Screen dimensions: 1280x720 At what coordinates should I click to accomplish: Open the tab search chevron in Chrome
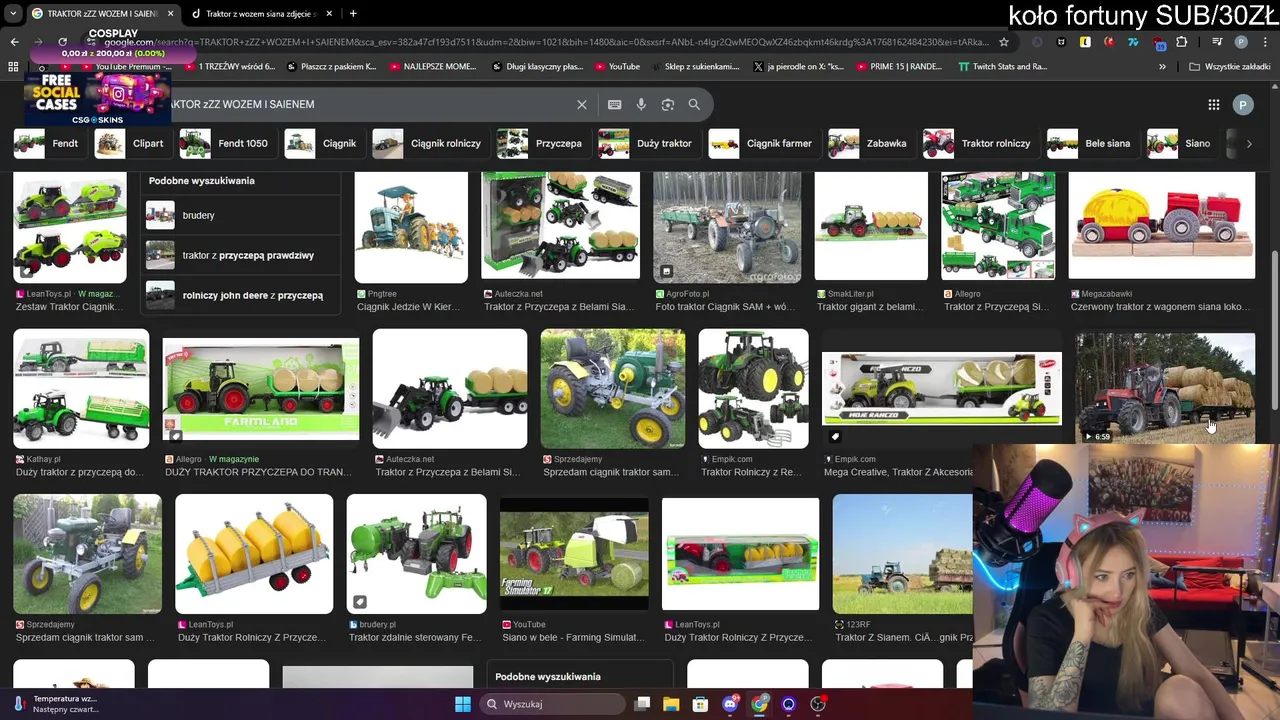[13, 14]
